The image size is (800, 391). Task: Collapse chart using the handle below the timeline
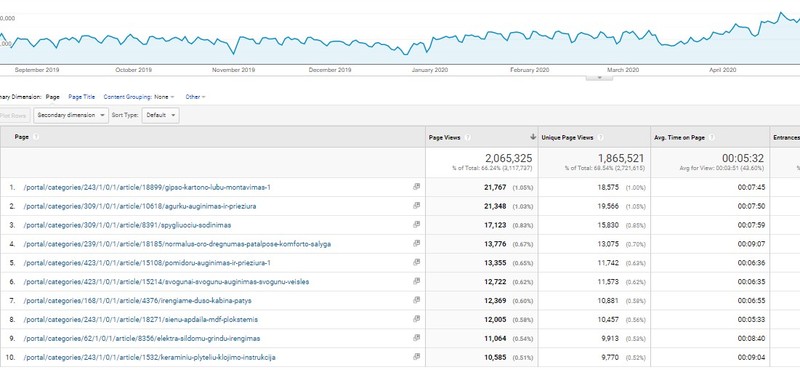[599, 77]
